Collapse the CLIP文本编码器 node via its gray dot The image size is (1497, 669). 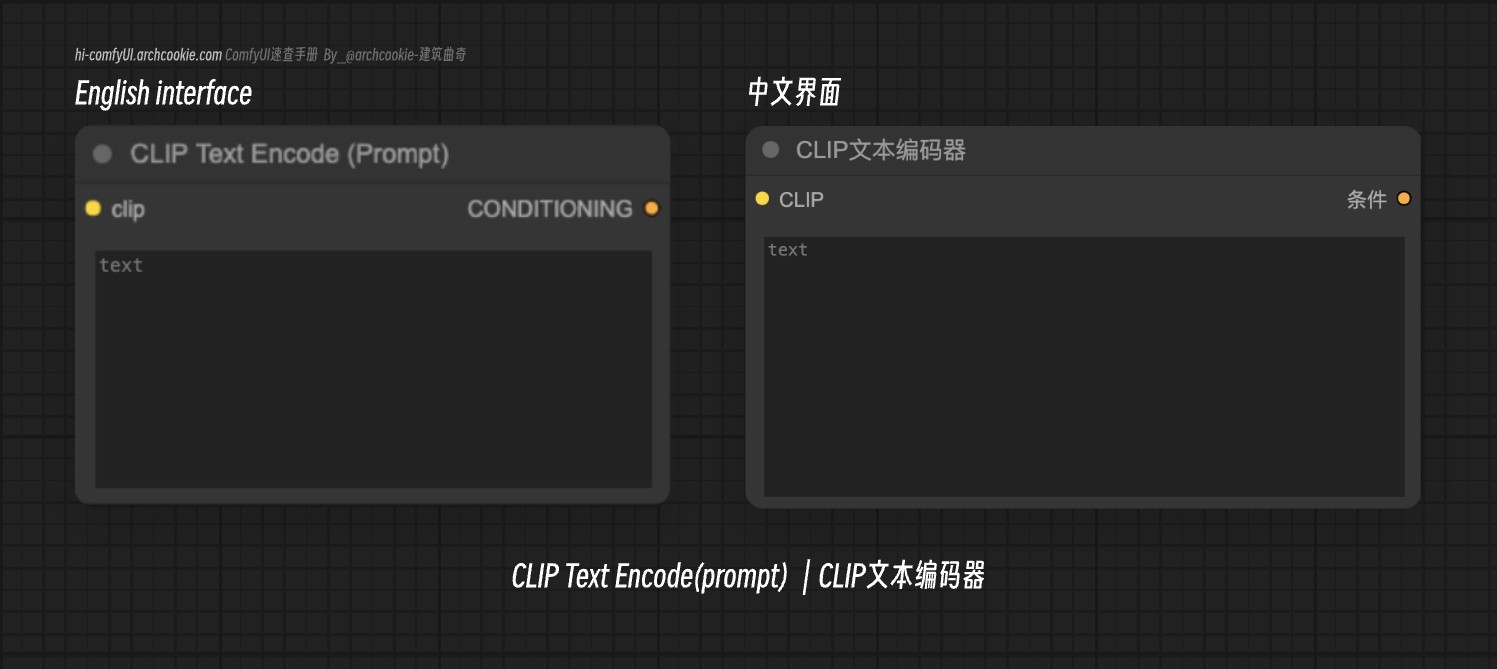pyautogui.click(x=770, y=150)
